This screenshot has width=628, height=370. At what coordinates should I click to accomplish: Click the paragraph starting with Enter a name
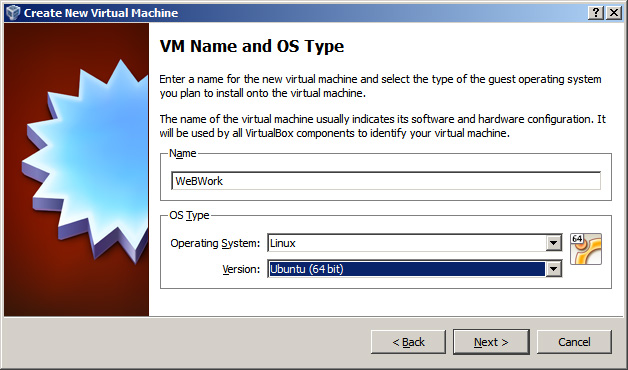click(380, 86)
